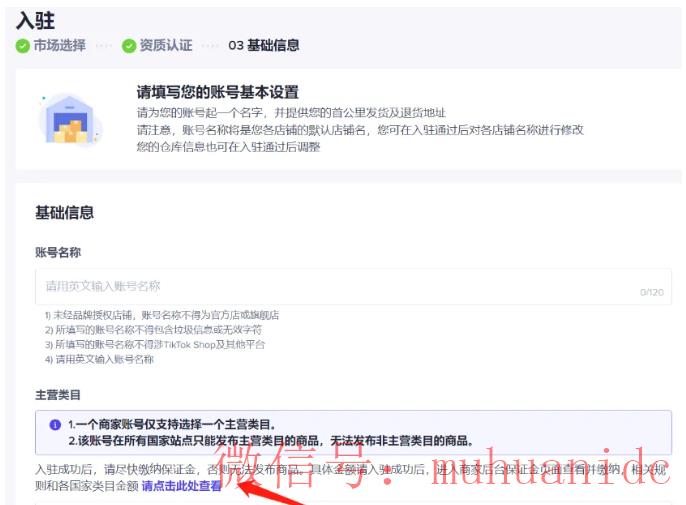The width and height of the screenshot is (686, 505).
Task: Click the 0/120 character counter
Action: click(x=651, y=292)
